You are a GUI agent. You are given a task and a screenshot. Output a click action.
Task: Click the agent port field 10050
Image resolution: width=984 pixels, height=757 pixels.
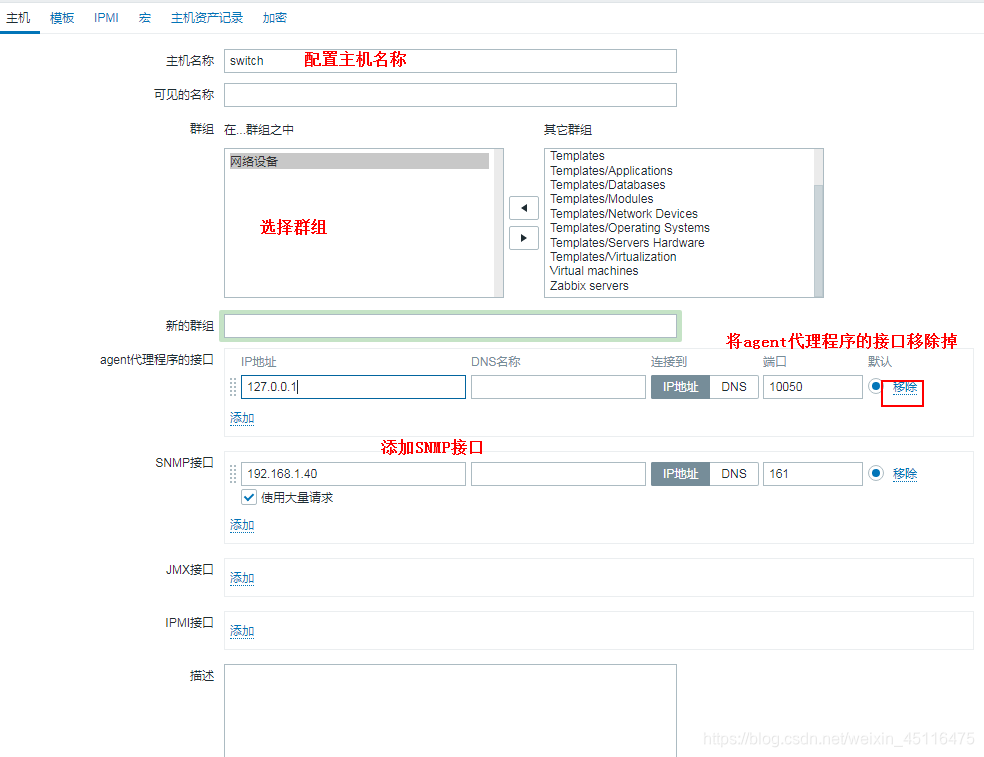point(812,387)
